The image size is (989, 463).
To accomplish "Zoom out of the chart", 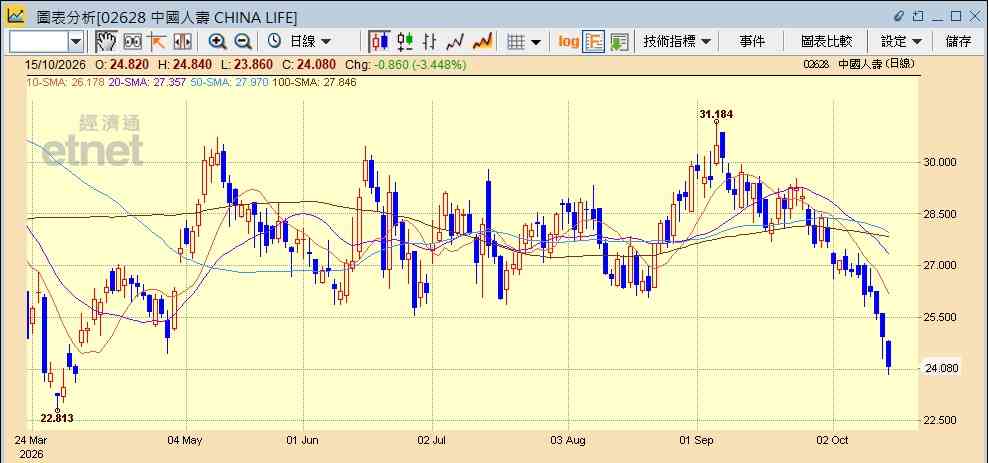I will tap(243, 42).
